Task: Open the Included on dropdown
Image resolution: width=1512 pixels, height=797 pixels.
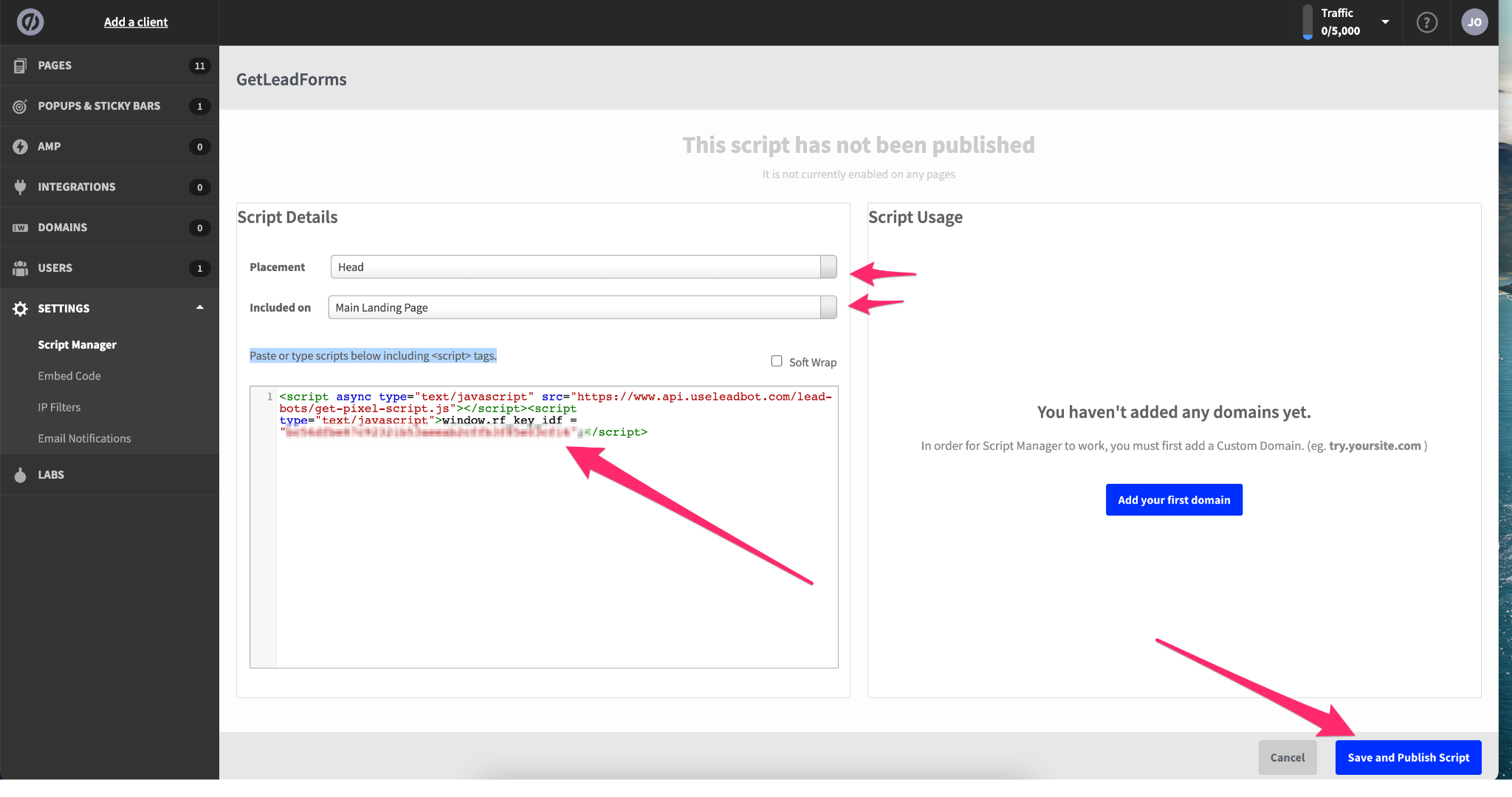Action: (582, 307)
